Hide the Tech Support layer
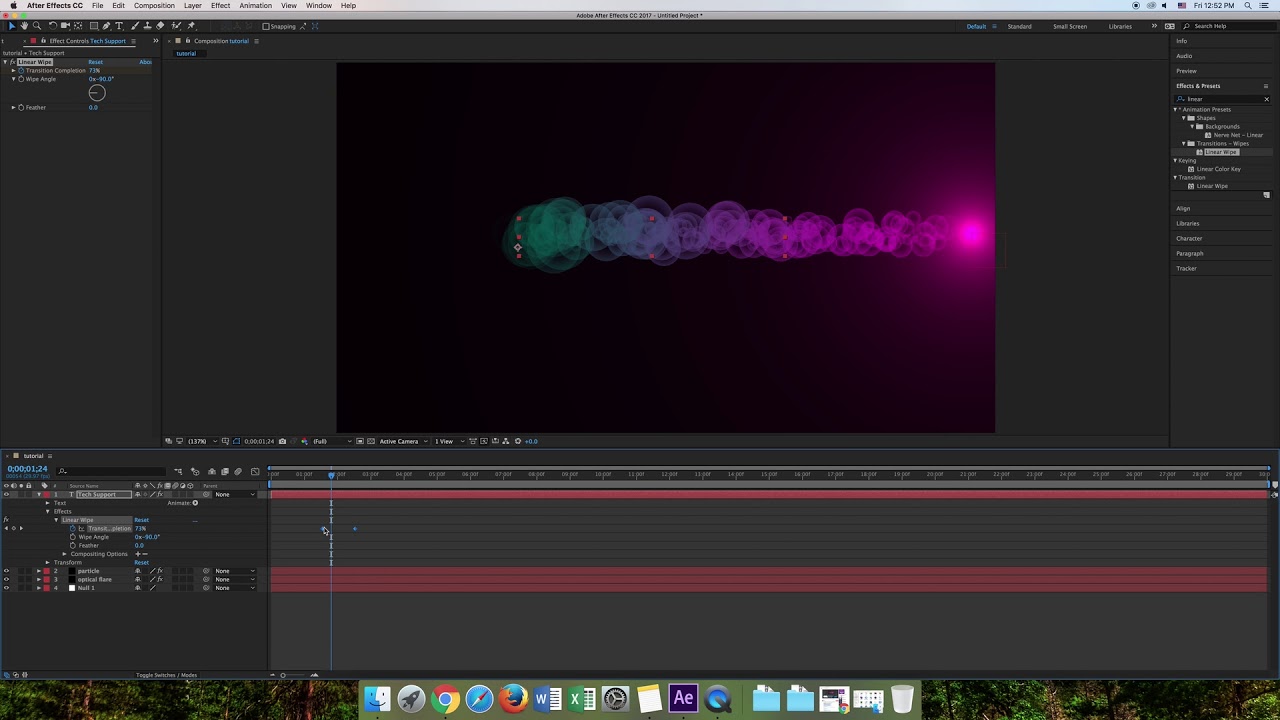 click(6, 495)
